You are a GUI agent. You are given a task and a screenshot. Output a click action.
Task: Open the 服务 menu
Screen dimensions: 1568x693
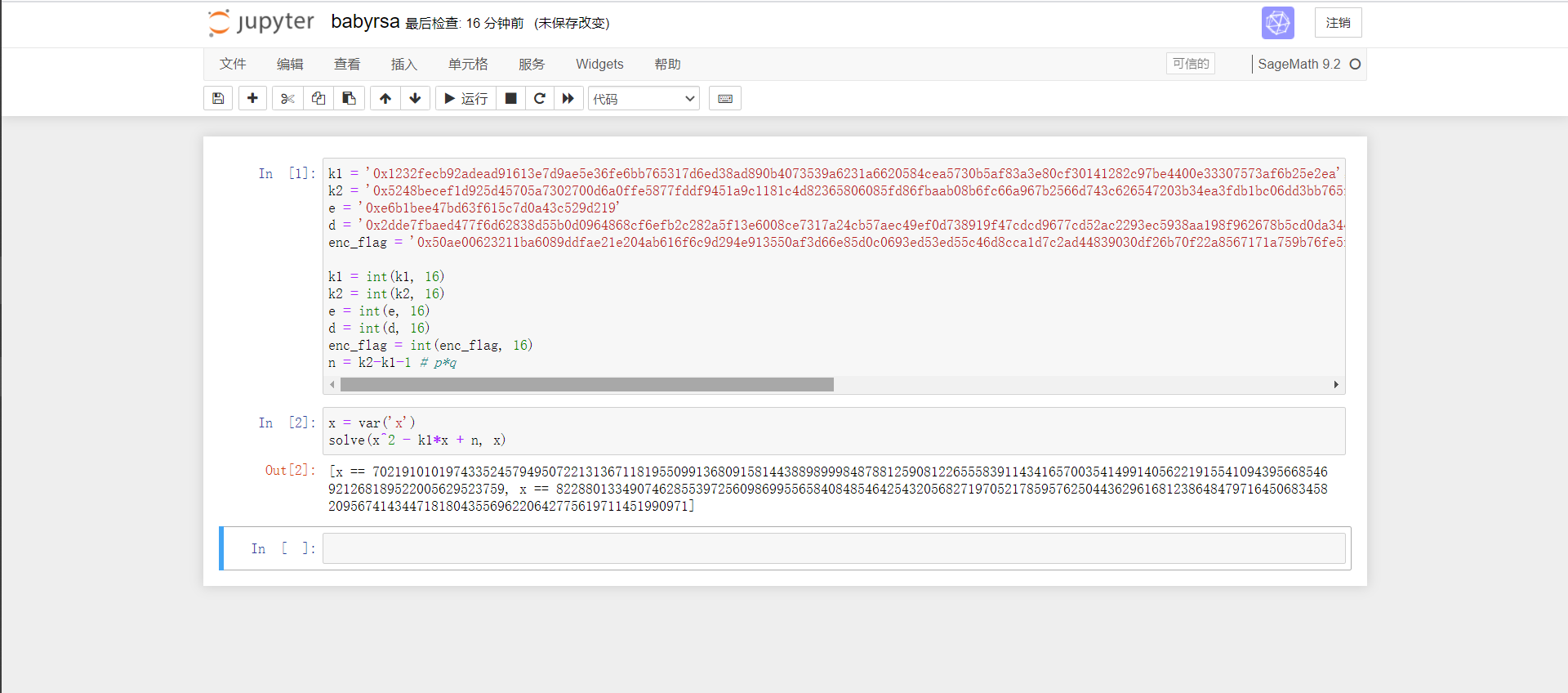pyautogui.click(x=532, y=64)
